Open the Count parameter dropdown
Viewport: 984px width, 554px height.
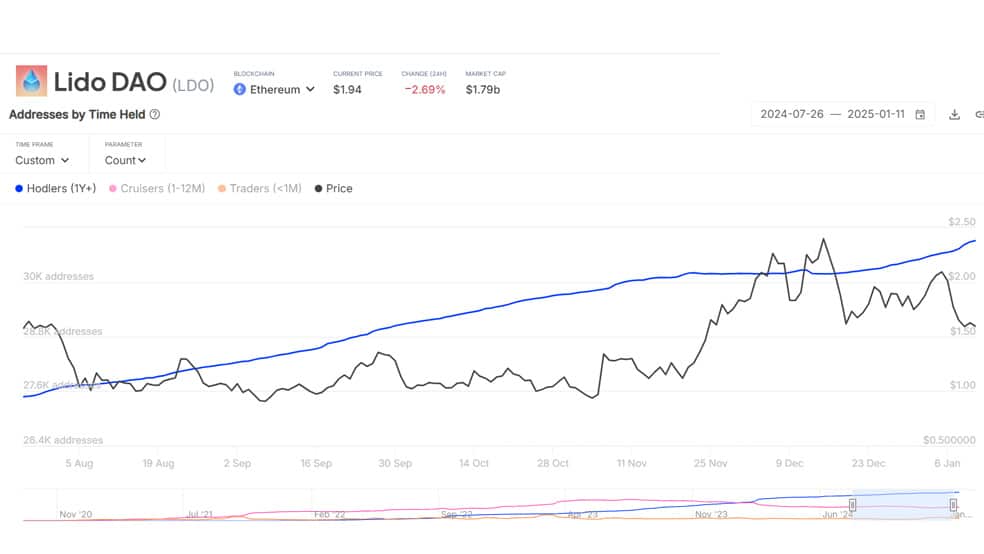point(125,161)
